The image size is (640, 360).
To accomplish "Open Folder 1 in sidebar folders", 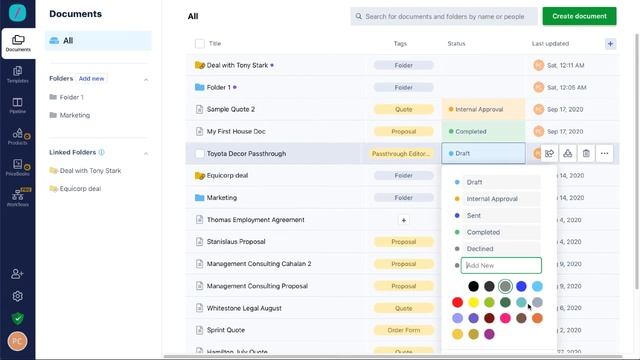I will [x=71, y=97].
